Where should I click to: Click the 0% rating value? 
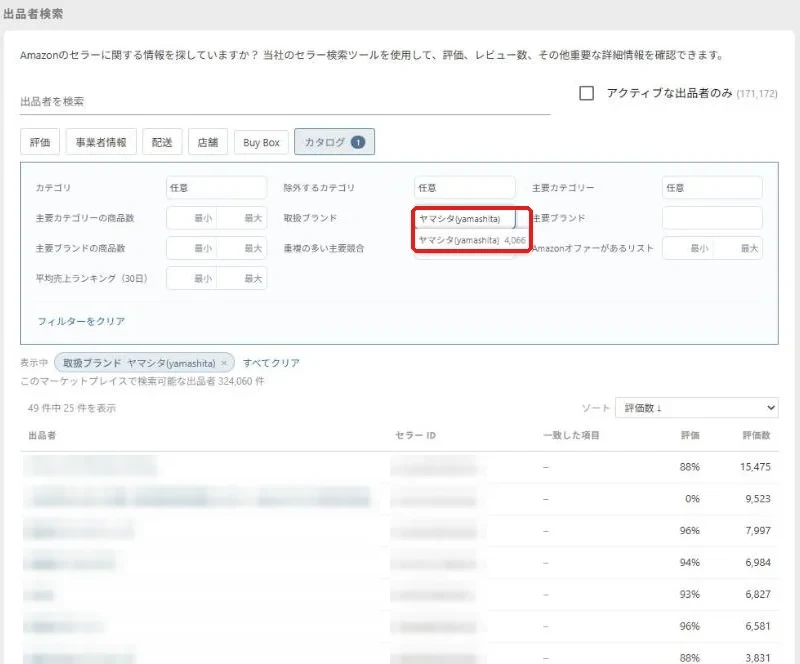click(x=692, y=499)
